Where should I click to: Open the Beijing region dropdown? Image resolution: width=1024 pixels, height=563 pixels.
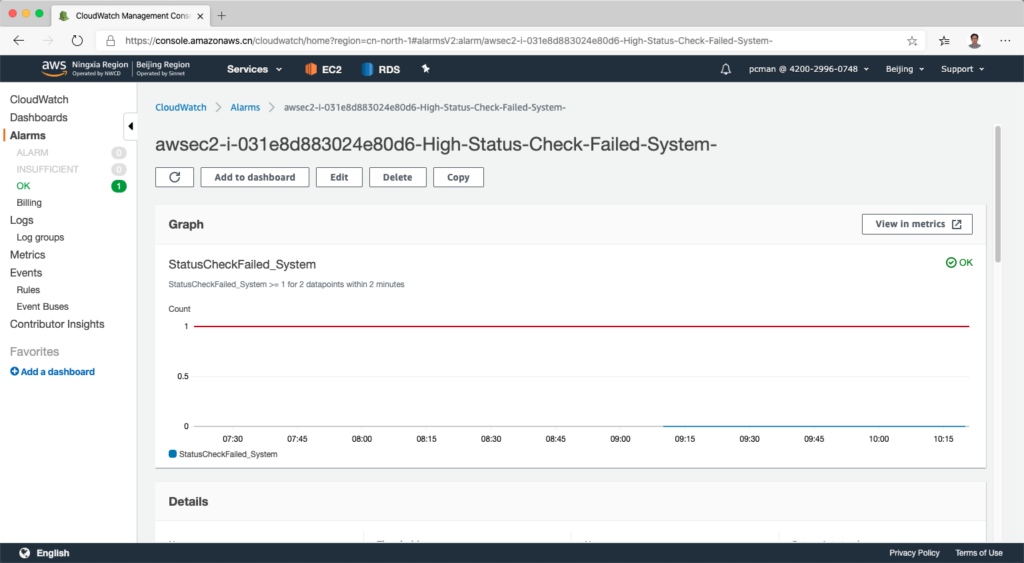[906, 69]
